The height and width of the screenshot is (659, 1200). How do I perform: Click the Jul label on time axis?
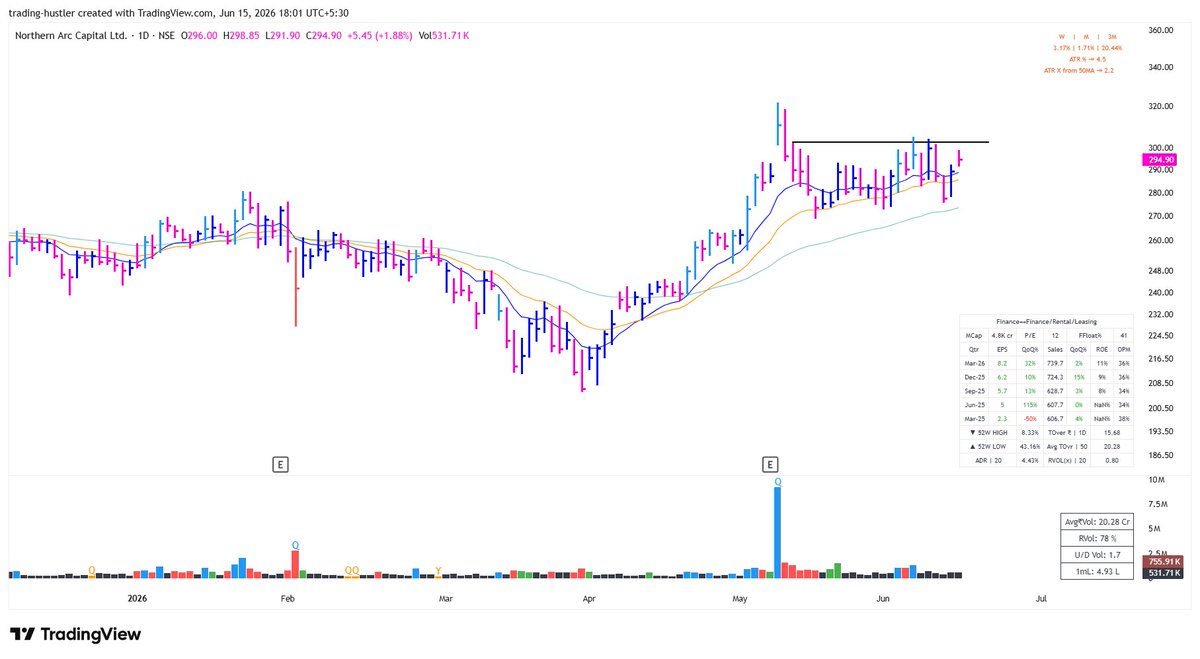[x=1041, y=598]
